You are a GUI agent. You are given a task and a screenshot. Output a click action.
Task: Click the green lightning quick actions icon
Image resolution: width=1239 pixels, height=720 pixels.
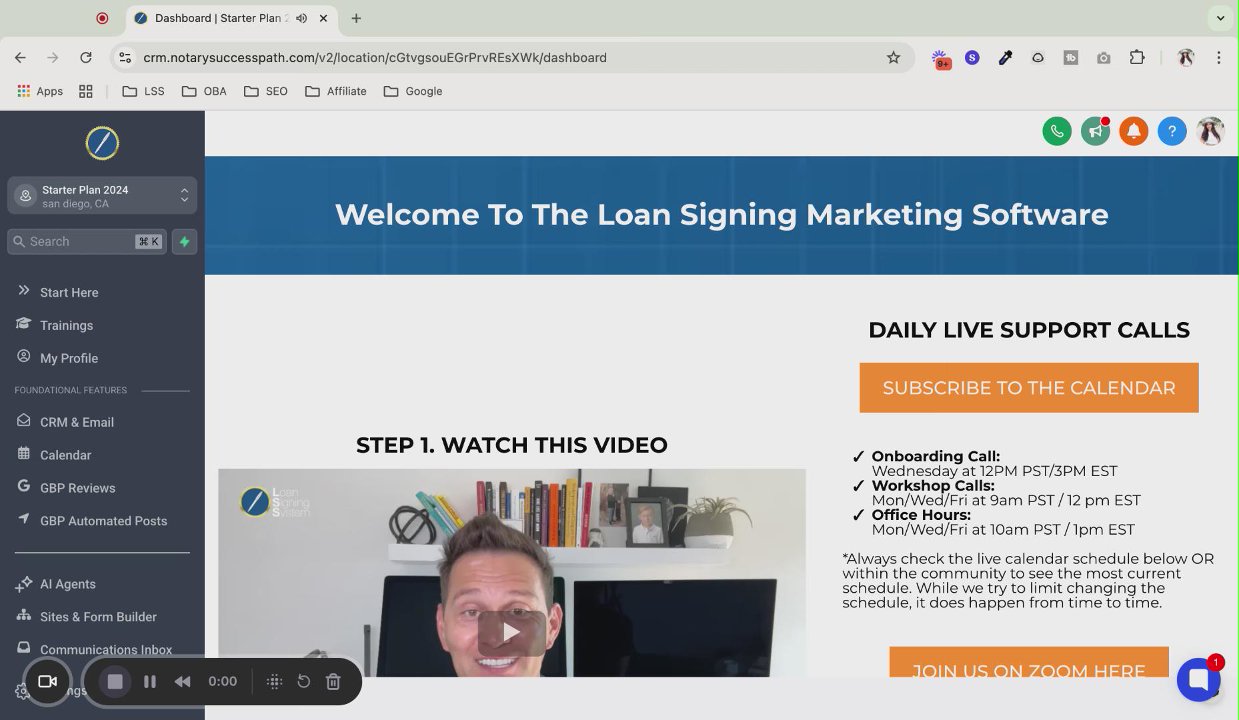184,241
